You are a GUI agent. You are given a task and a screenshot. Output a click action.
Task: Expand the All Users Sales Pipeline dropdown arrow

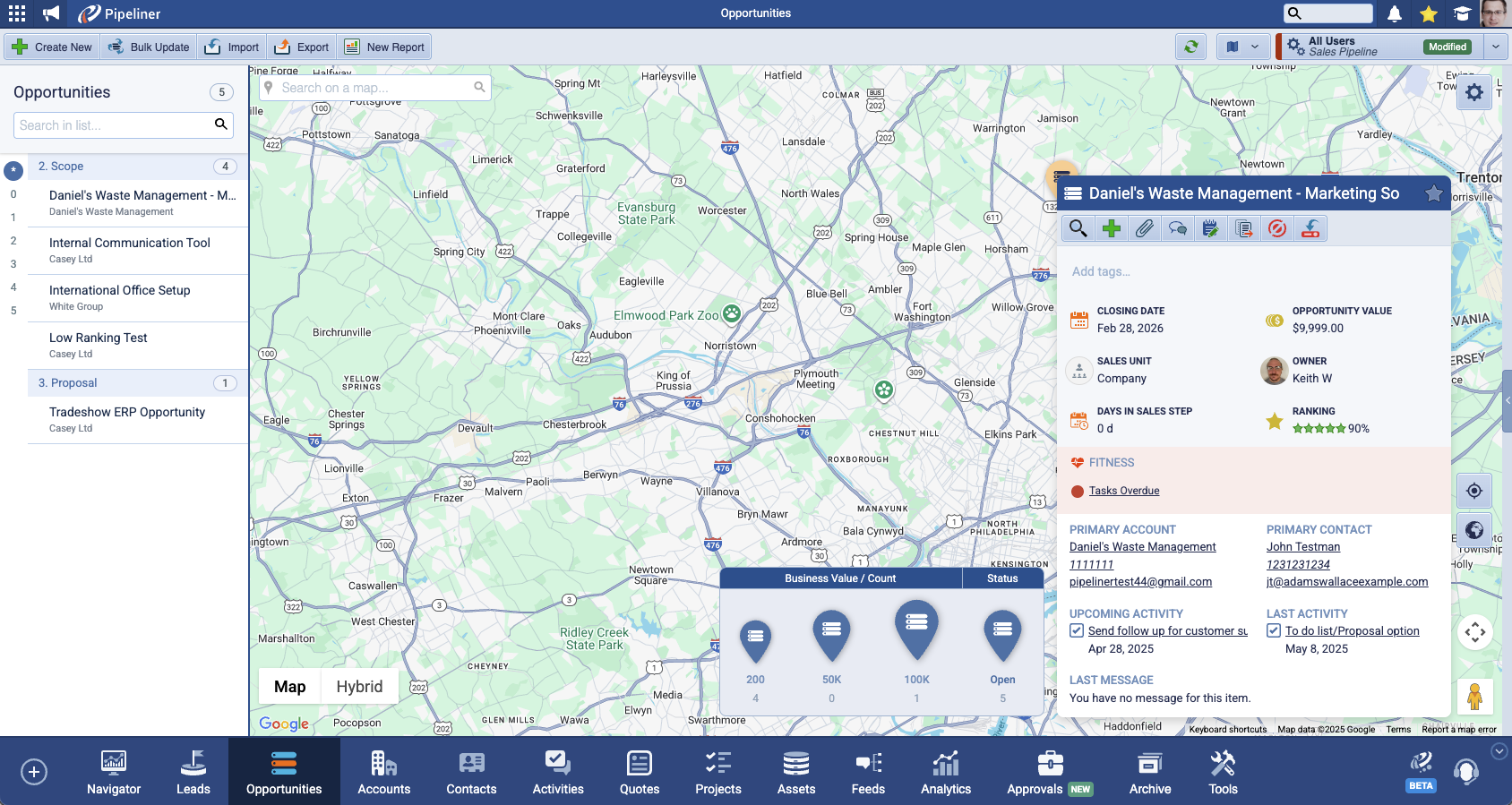[x=1495, y=47]
